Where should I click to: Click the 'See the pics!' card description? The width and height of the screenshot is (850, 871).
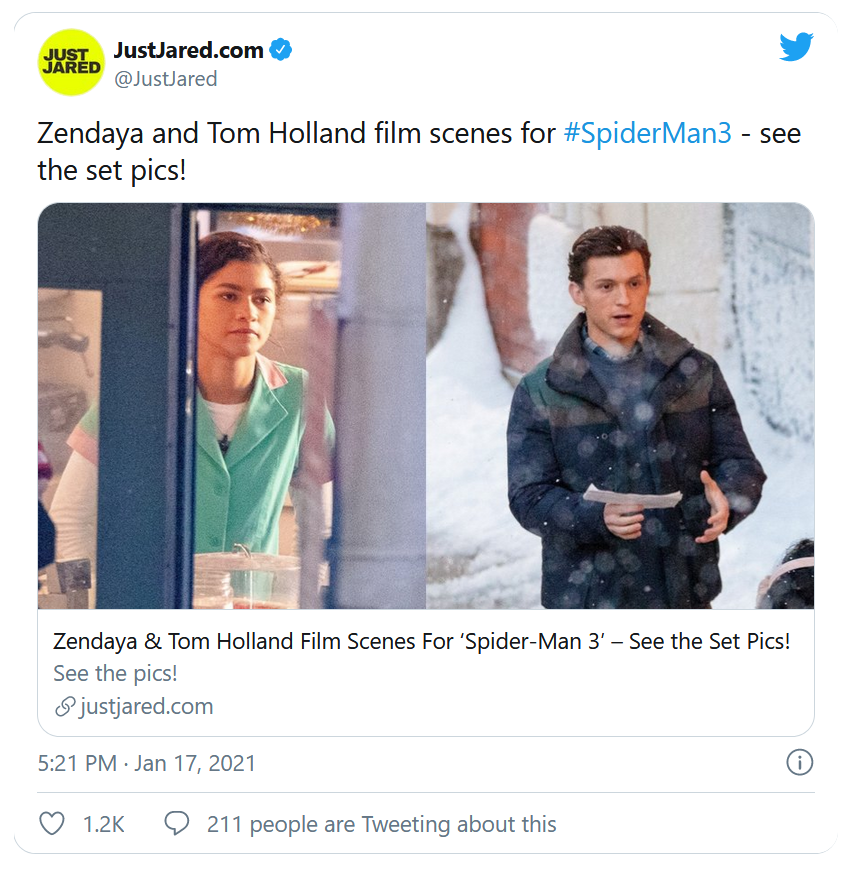pos(115,674)
